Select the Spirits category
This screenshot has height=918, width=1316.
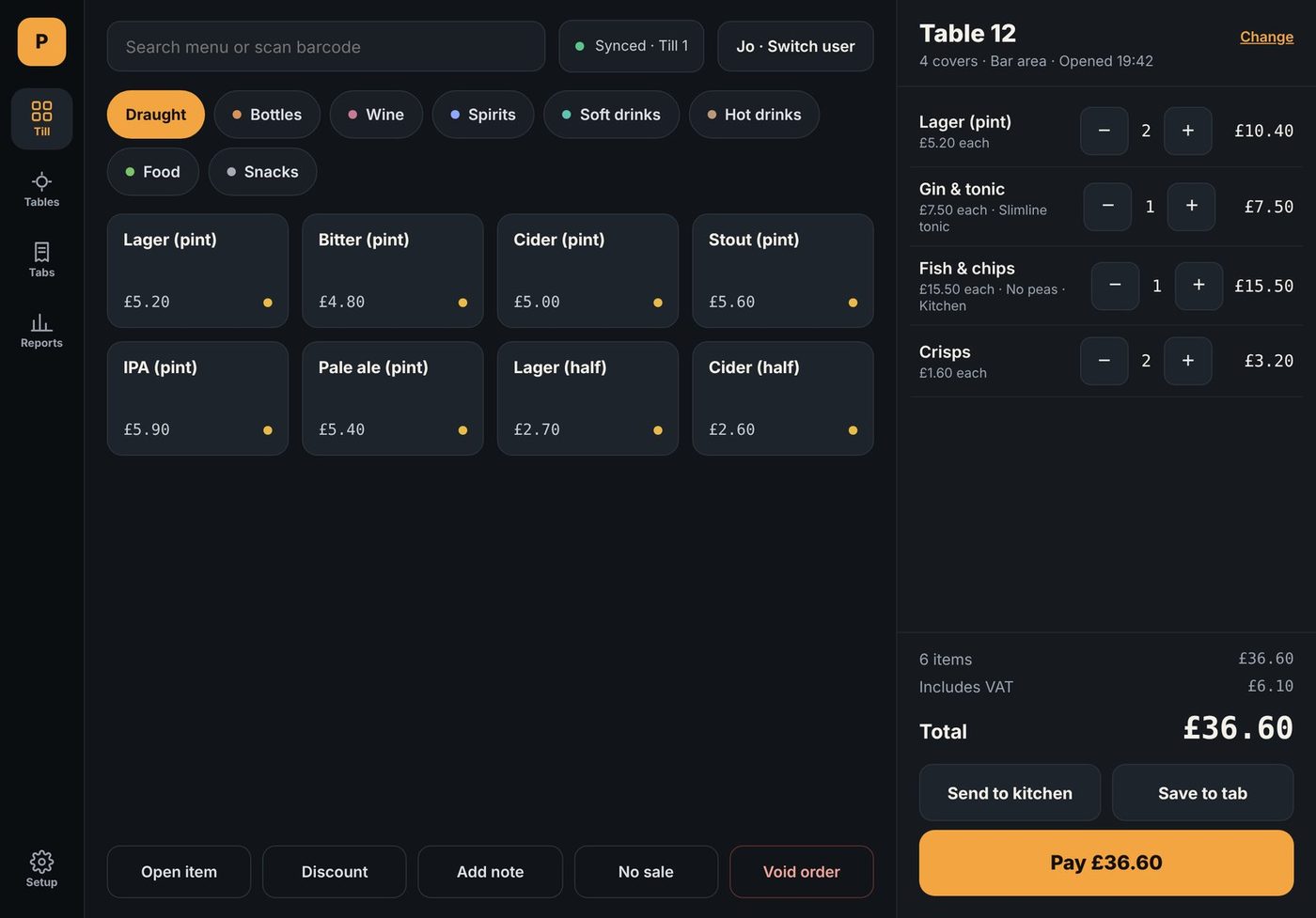[x=483, y=115]
